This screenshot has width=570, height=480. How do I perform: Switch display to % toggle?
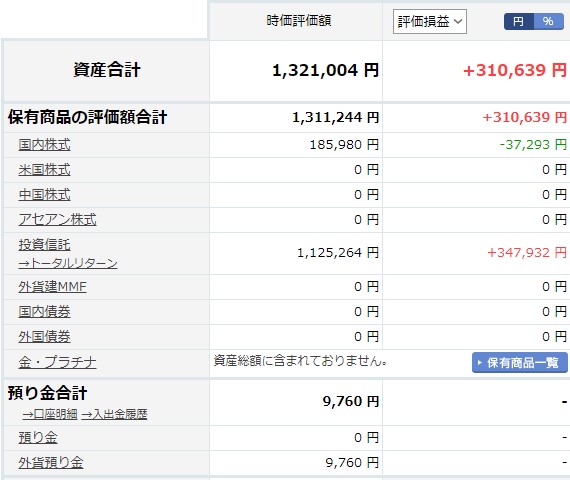[x=548, y=21]
